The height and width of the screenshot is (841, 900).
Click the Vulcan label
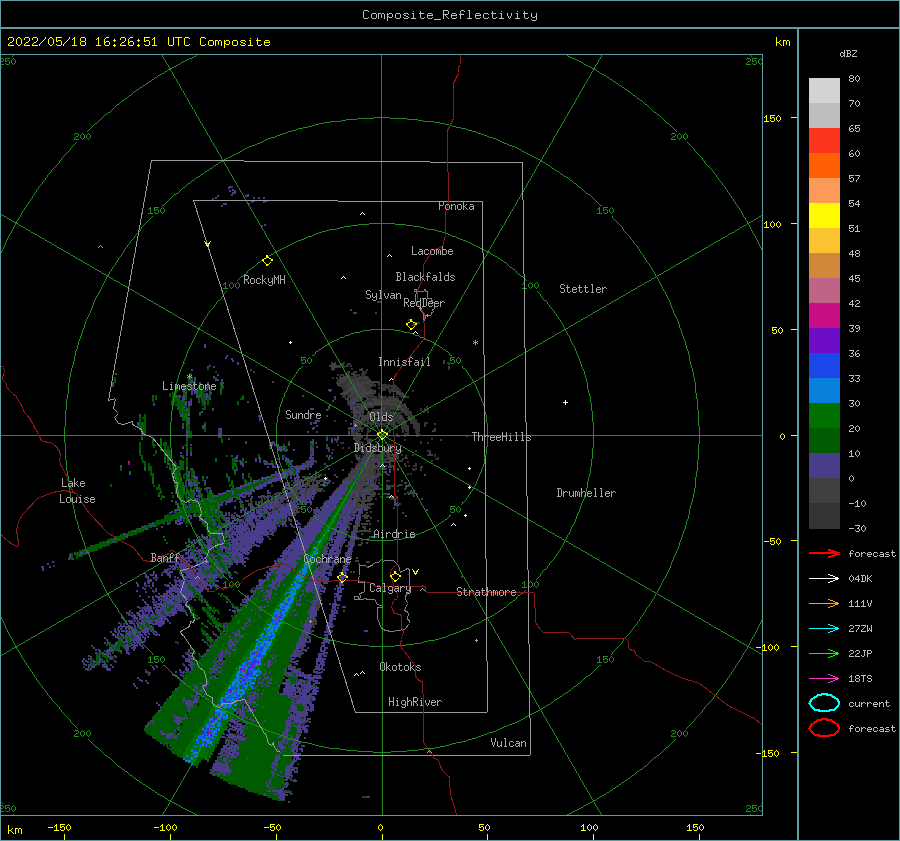click(x=509, y=743)
